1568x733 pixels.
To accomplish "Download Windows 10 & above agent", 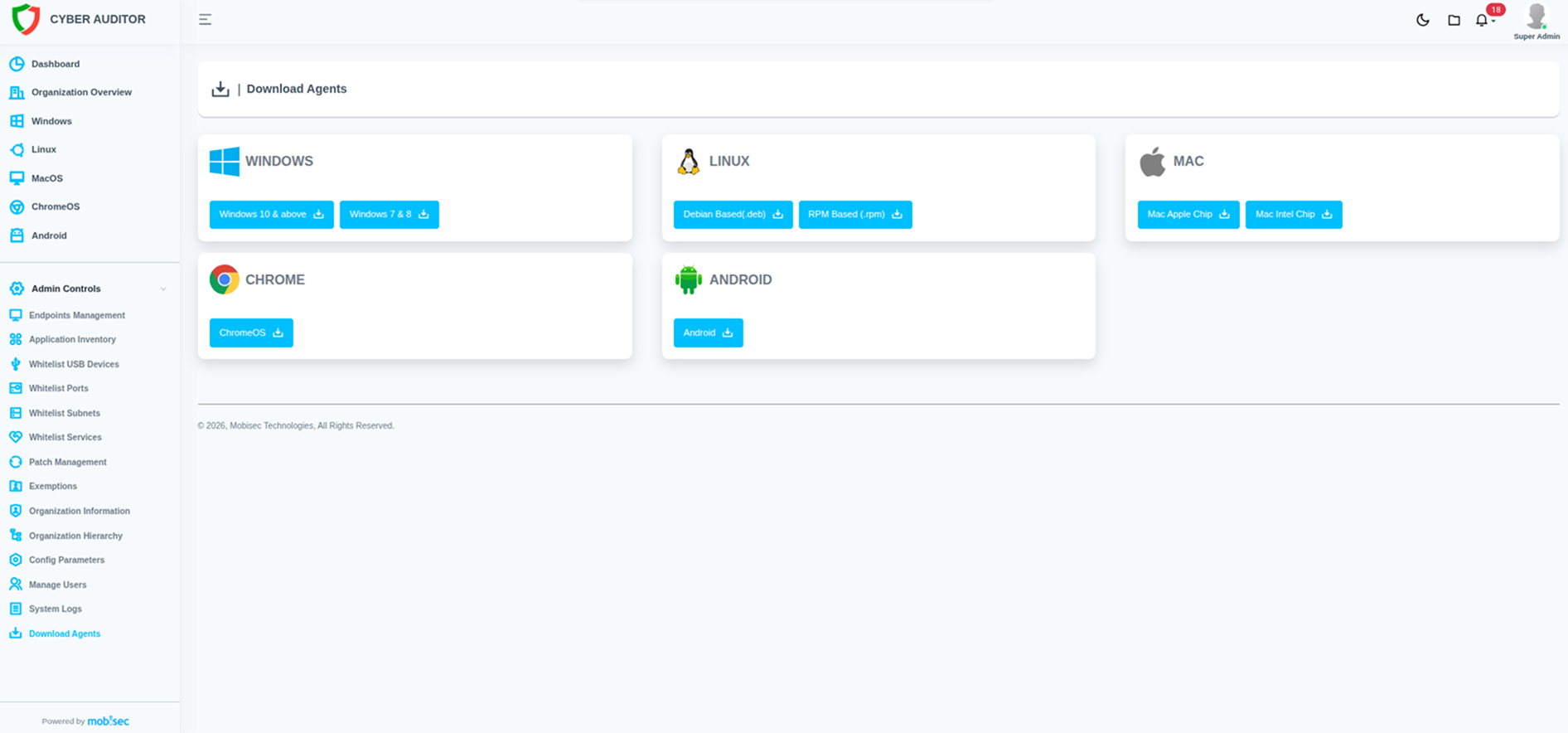I will point(272,214).
